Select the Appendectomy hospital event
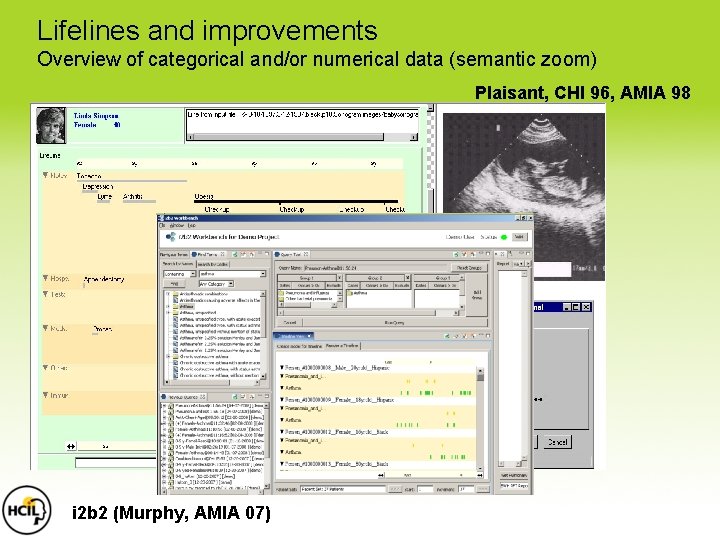This screenshot has width=720, height=540. (x=104, y=279)
